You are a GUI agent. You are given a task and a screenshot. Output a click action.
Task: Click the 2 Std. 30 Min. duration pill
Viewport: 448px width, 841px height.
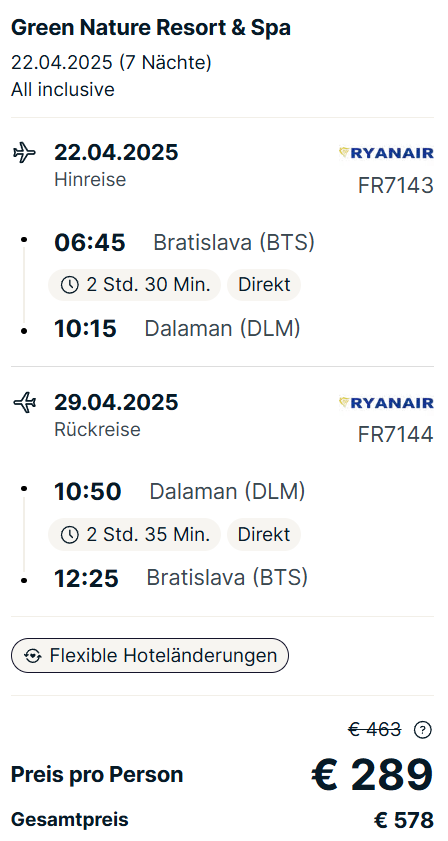135,285
